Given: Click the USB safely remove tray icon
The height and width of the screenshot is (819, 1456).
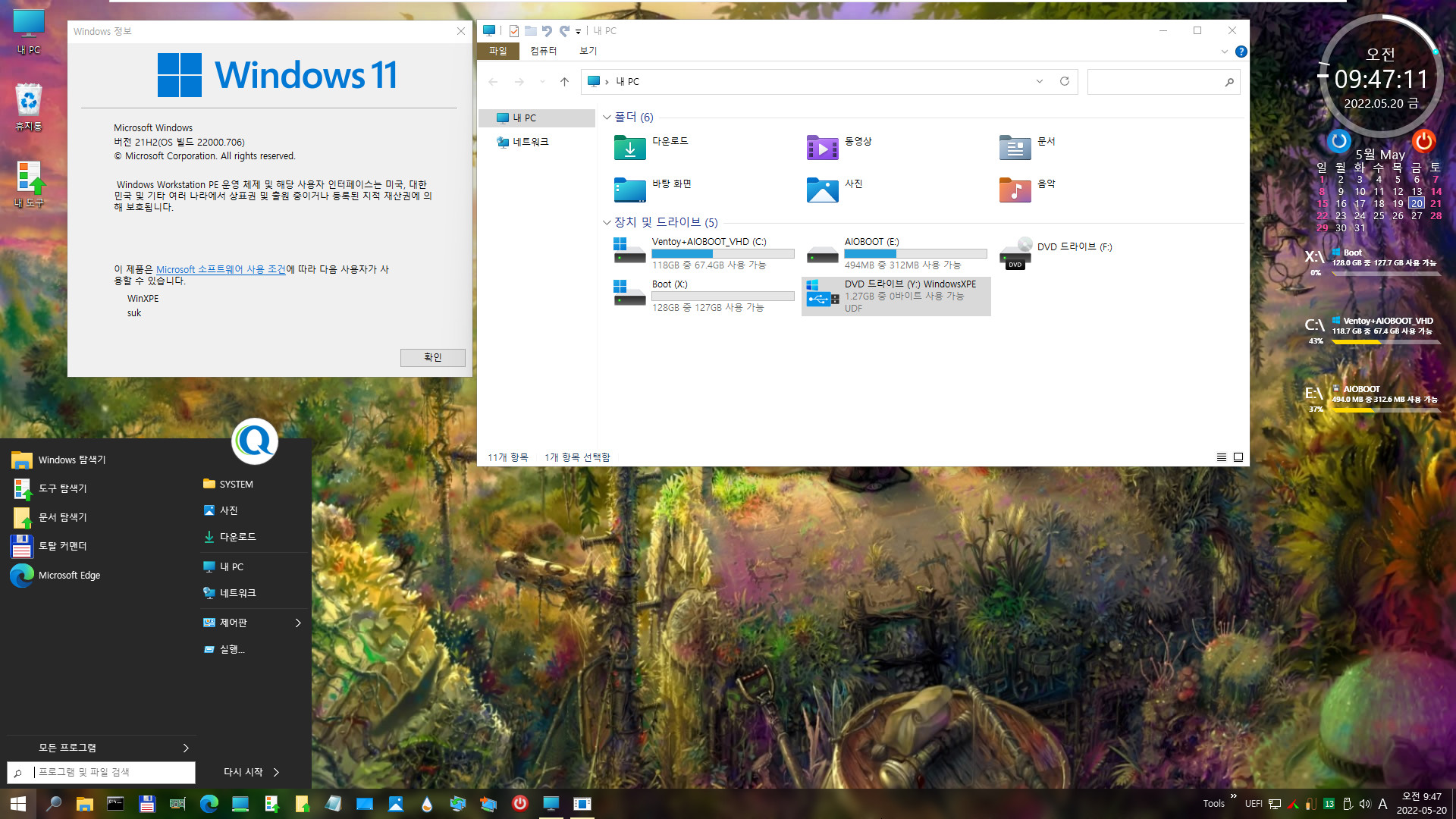Looking at the screenshot, I should click(1348, 804).
